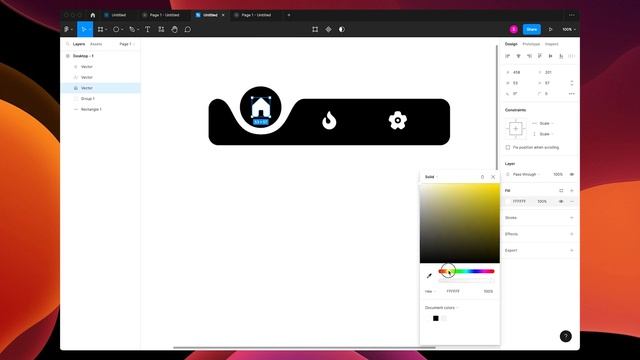Add a stroke
640x360 pixels.
[571, 218]
